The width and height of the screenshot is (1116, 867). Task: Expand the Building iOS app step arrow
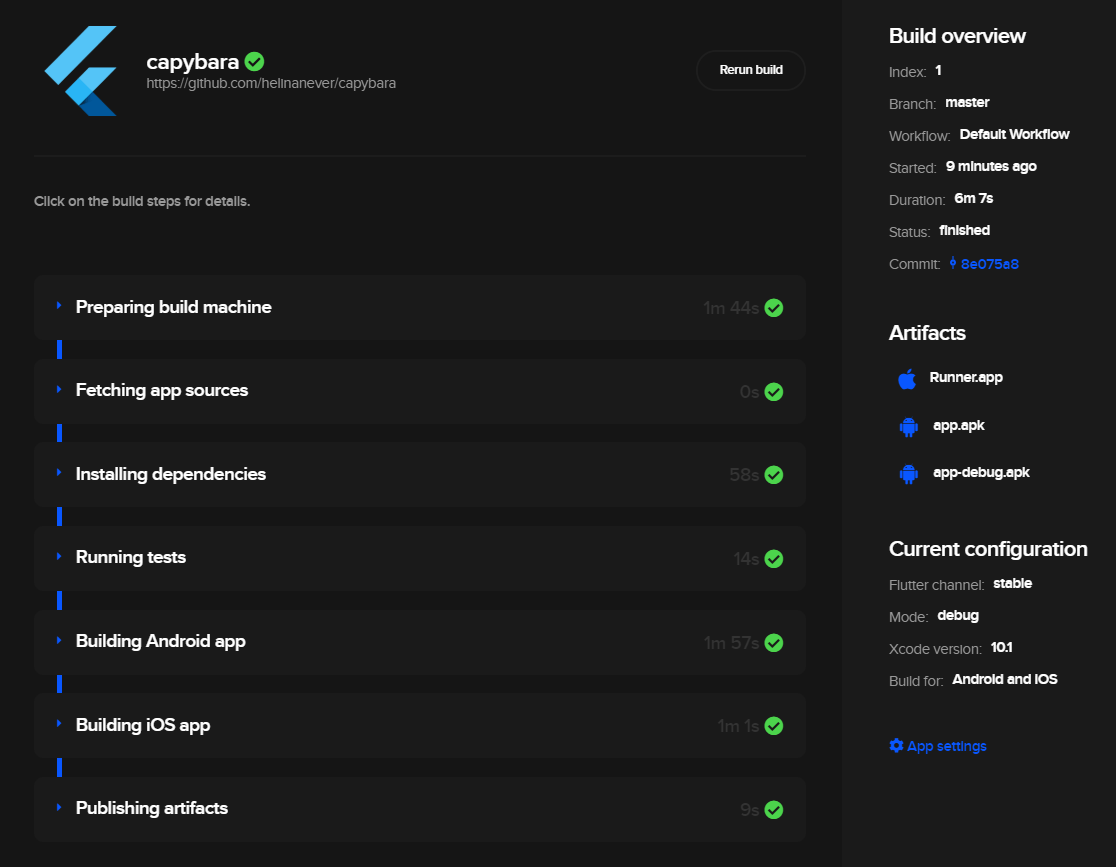pos(59,723)
